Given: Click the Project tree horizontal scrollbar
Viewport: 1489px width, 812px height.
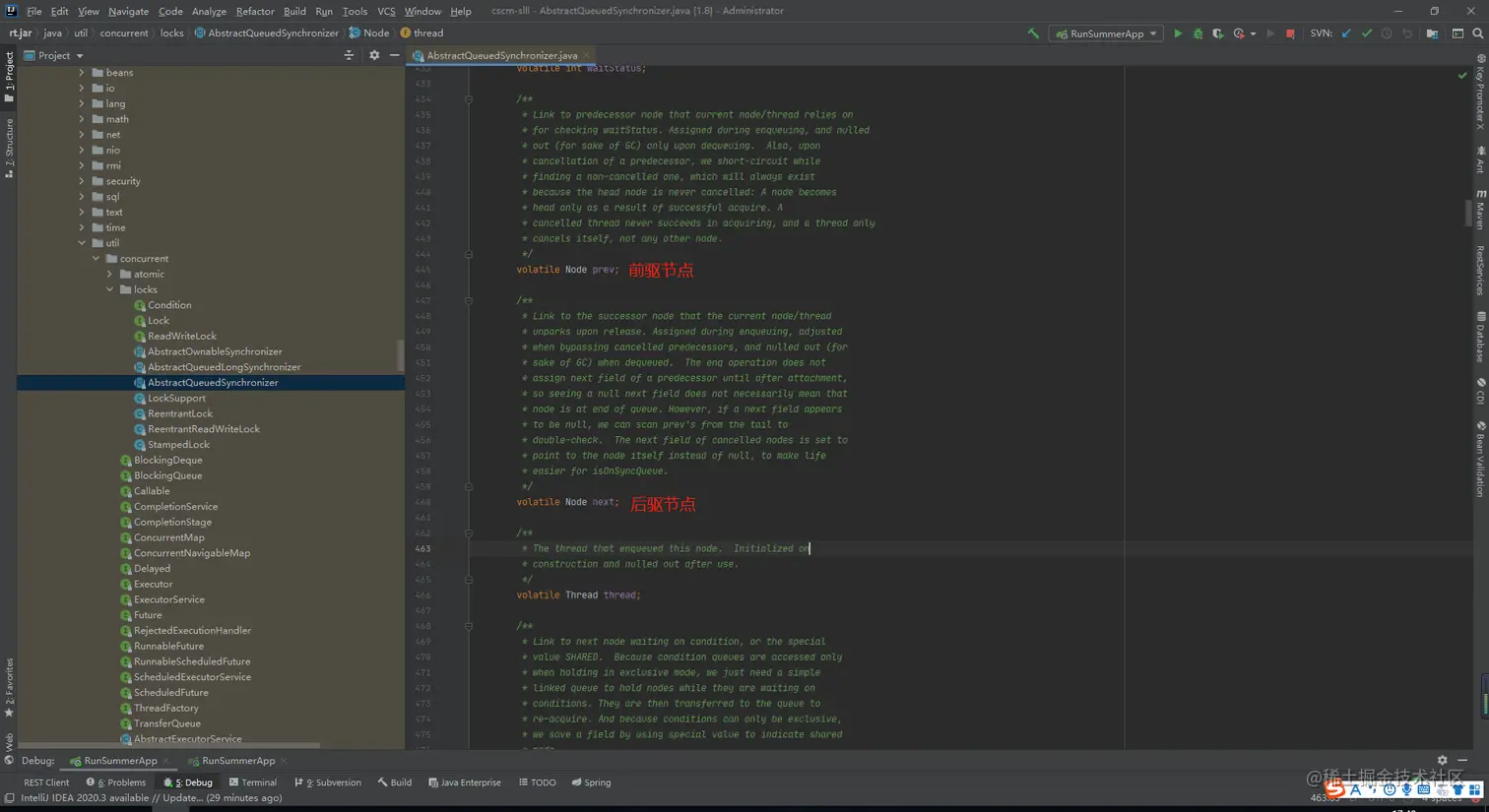Looking at the screenshot, I should click(x=169, y=745).
